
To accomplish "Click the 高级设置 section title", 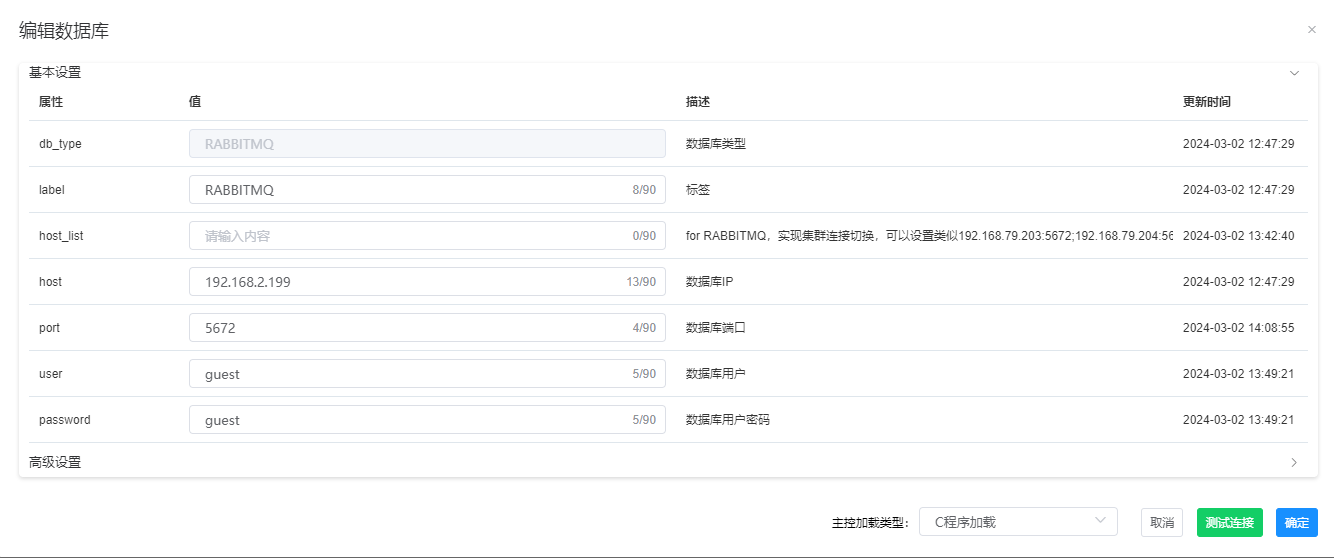I will point(55,462).
